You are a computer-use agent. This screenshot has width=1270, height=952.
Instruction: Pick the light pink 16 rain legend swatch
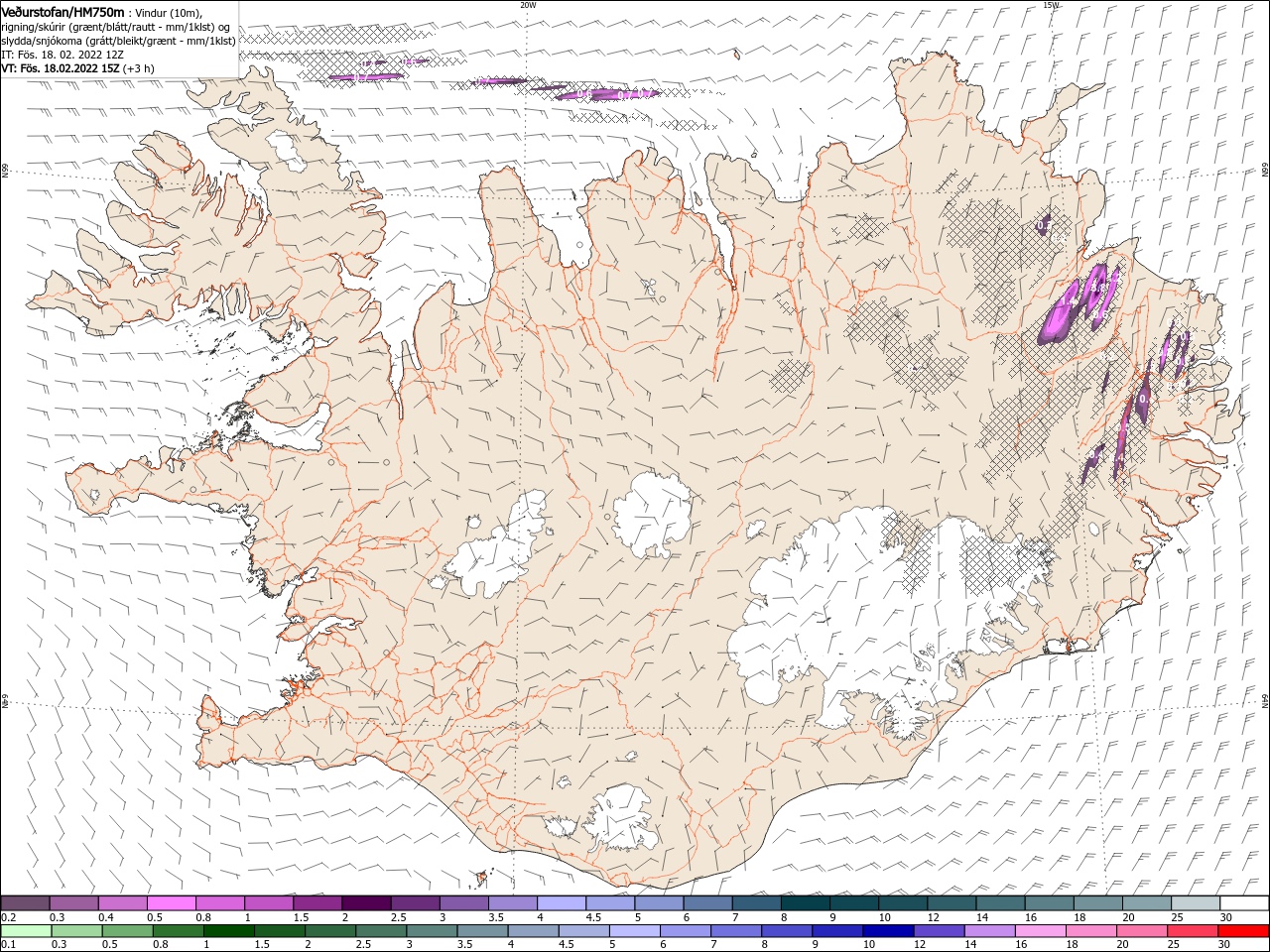1040,931
